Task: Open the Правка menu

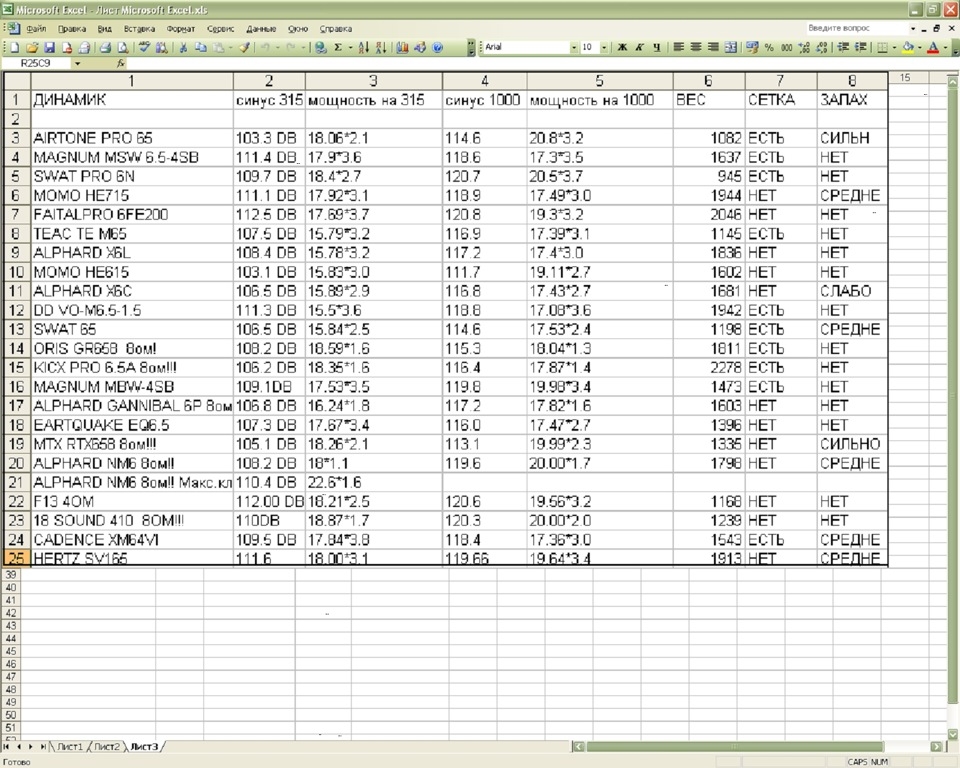Action: click(x=72, y=29)
